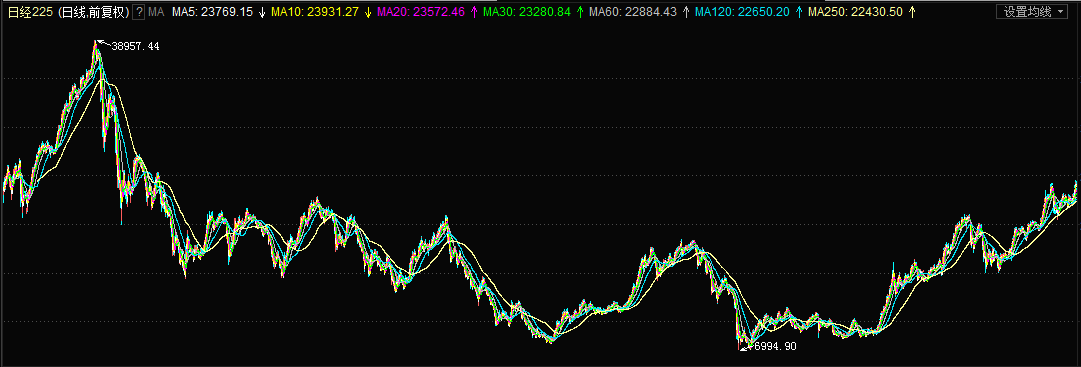1081x367 pixels.
Task: Click the MA250: 22430.50 label
Action: (856, 12)
